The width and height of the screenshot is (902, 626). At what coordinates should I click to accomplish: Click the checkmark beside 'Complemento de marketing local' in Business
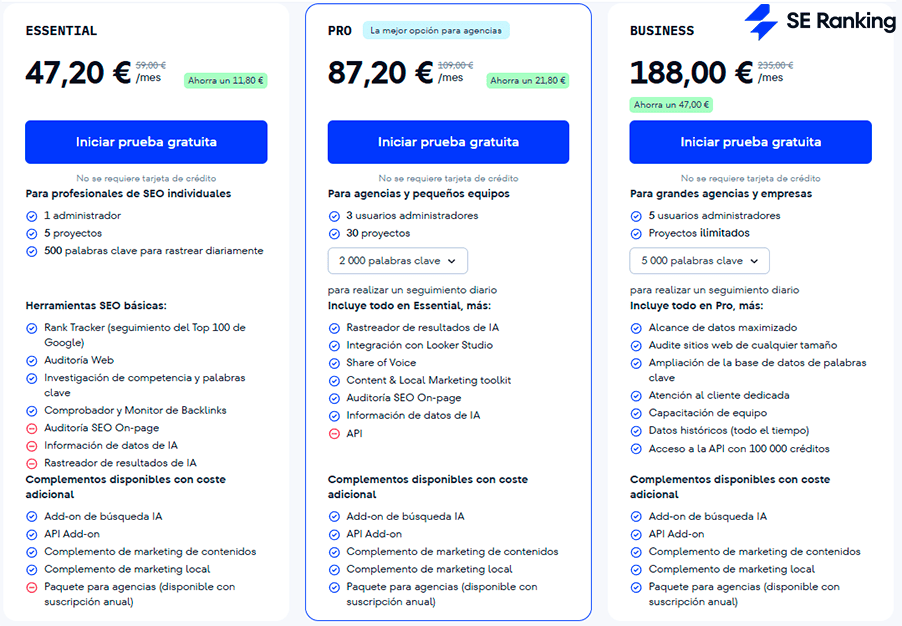pos(635,569)
